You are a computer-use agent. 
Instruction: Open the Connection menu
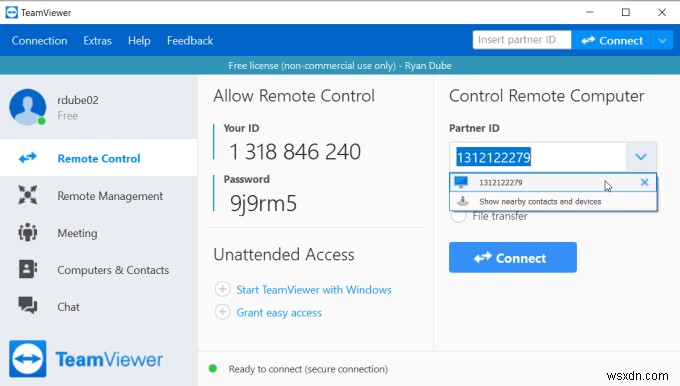(39, 41)
